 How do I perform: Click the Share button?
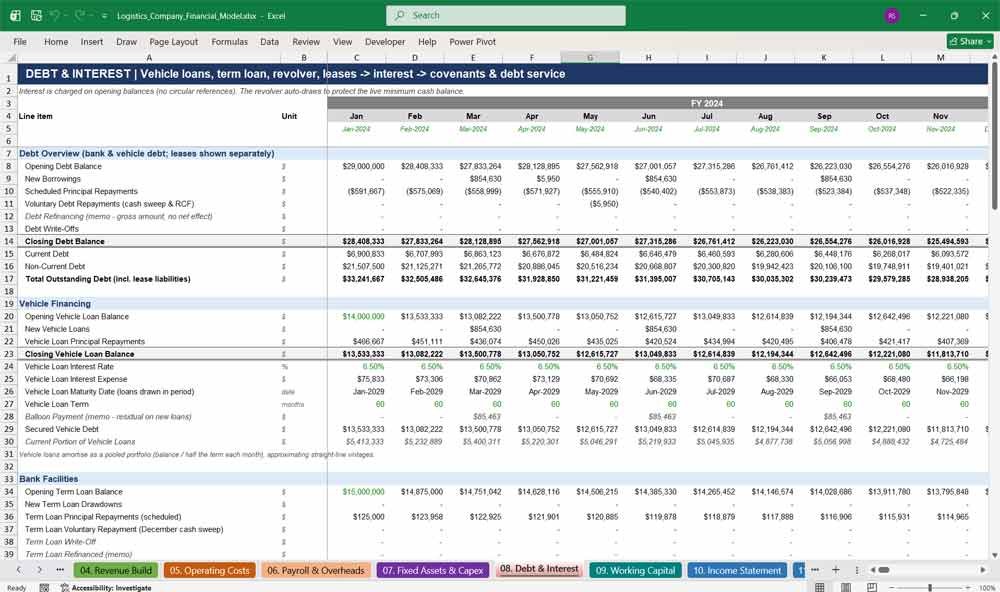pyautogui.click(x=970, y=41)
